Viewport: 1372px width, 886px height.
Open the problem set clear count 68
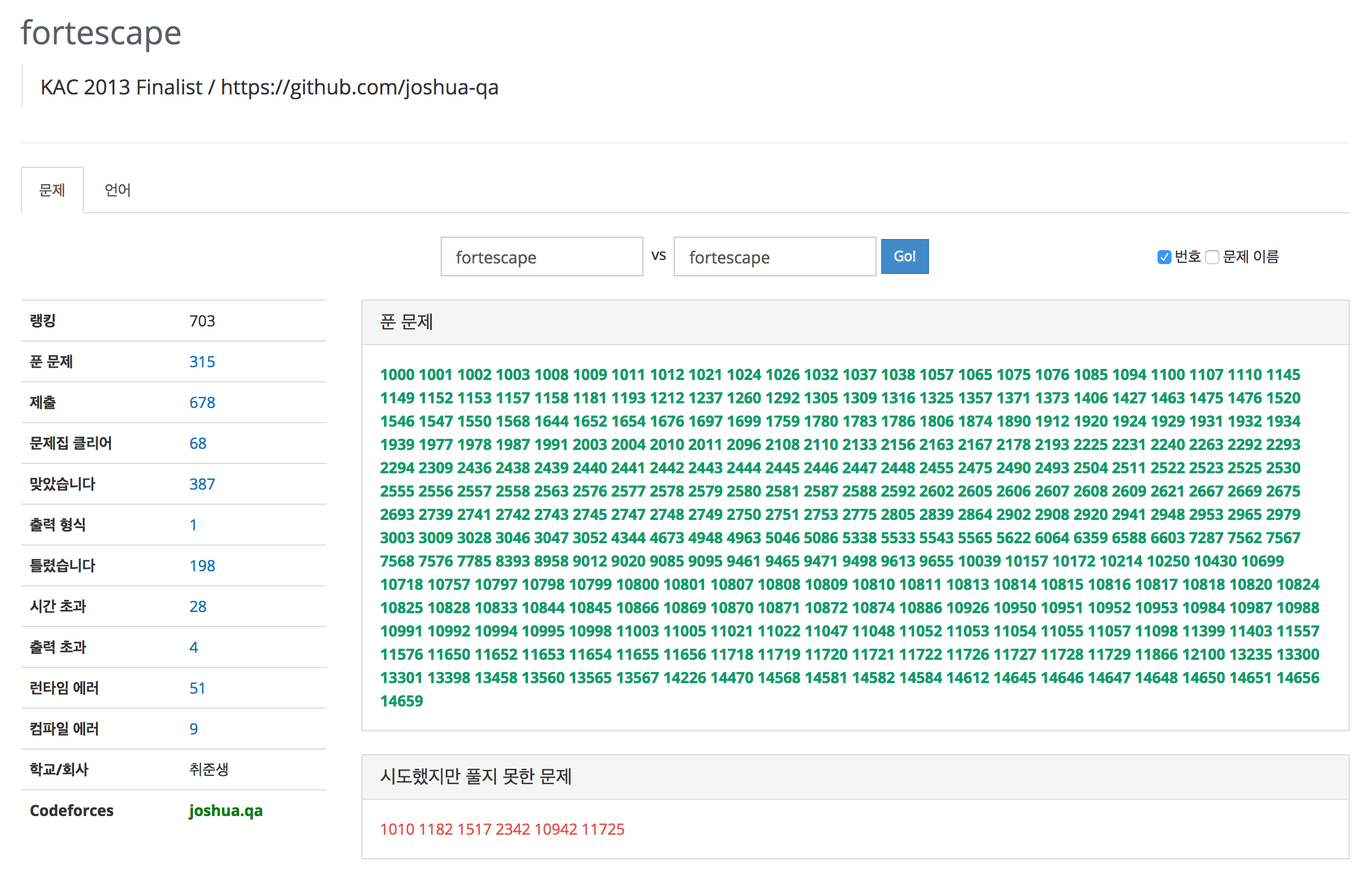198,444
